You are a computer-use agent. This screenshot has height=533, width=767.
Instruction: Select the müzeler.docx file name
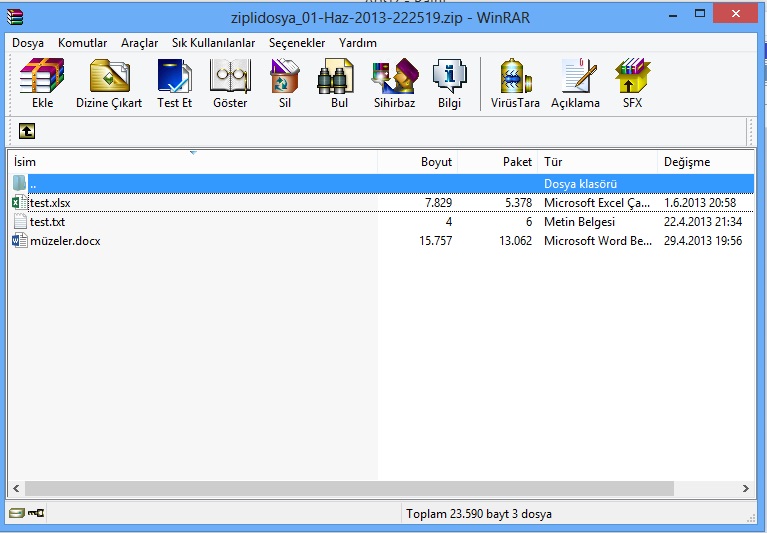pyautogui.click(x=65, y=241)
